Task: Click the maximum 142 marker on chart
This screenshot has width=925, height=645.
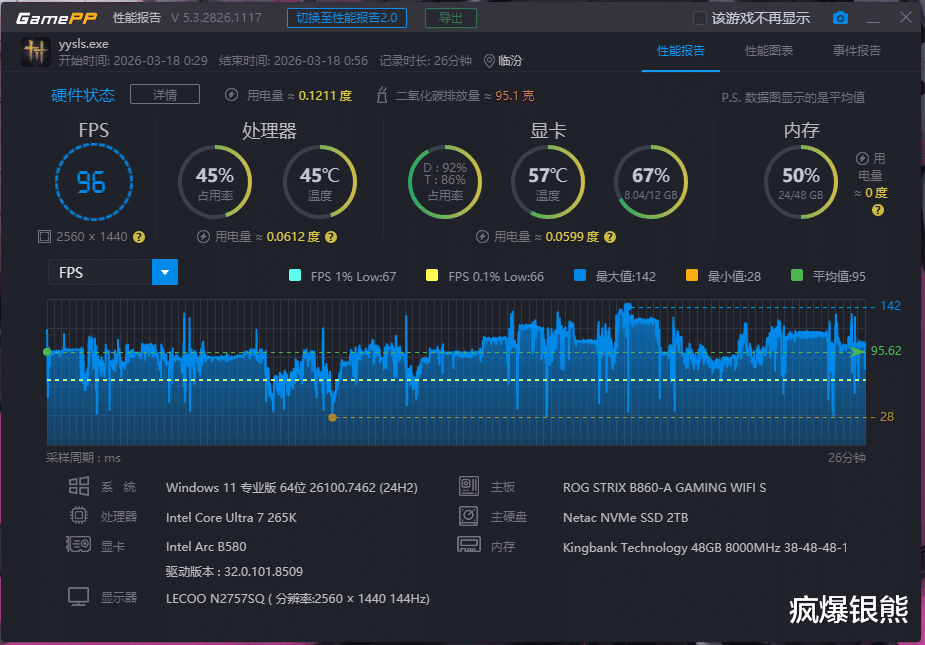Action: pyautogui.click(x=628, y=306)
